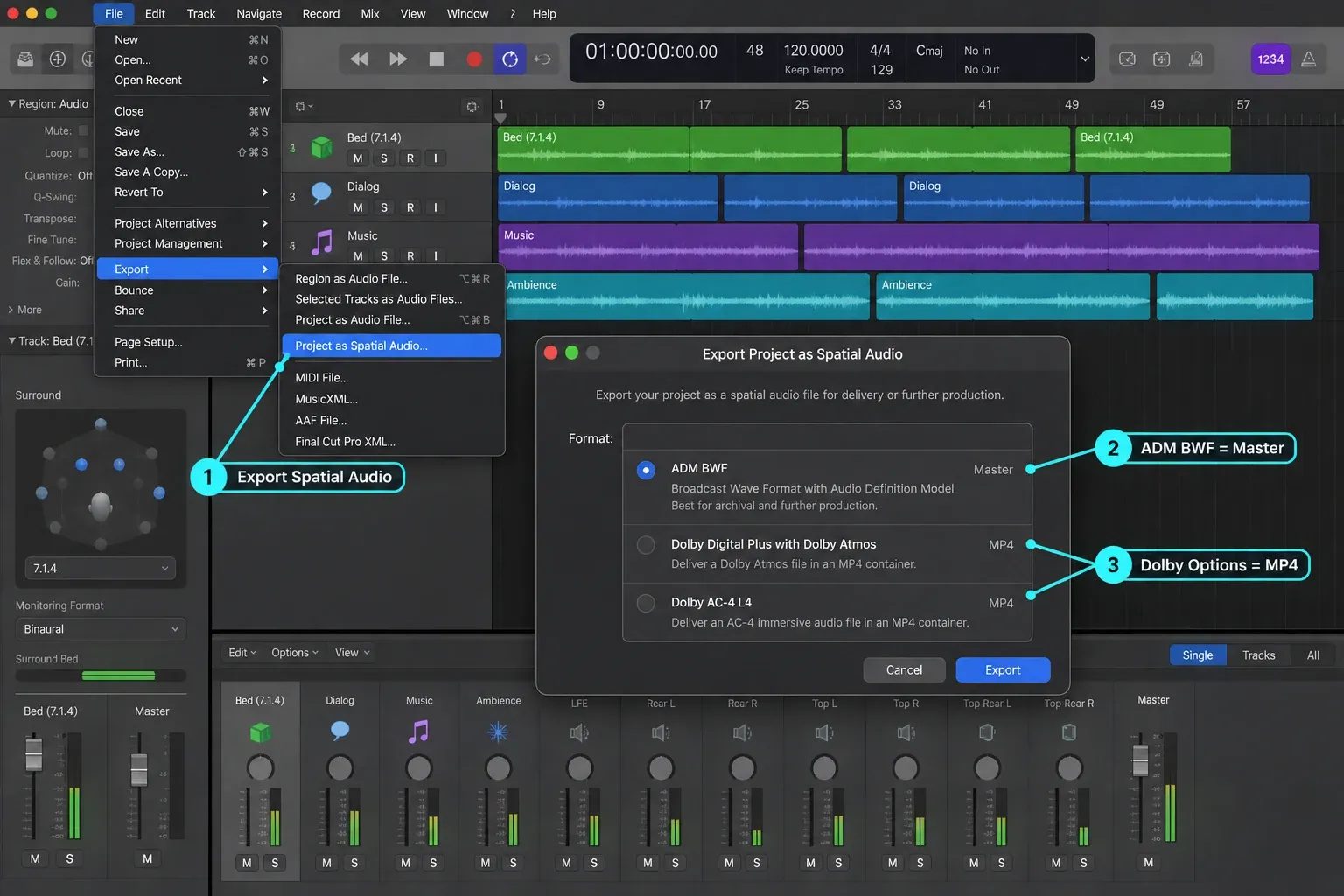
Task: Click the second toolbar icon right of LCD
Action: click(x=1161, y=59)
